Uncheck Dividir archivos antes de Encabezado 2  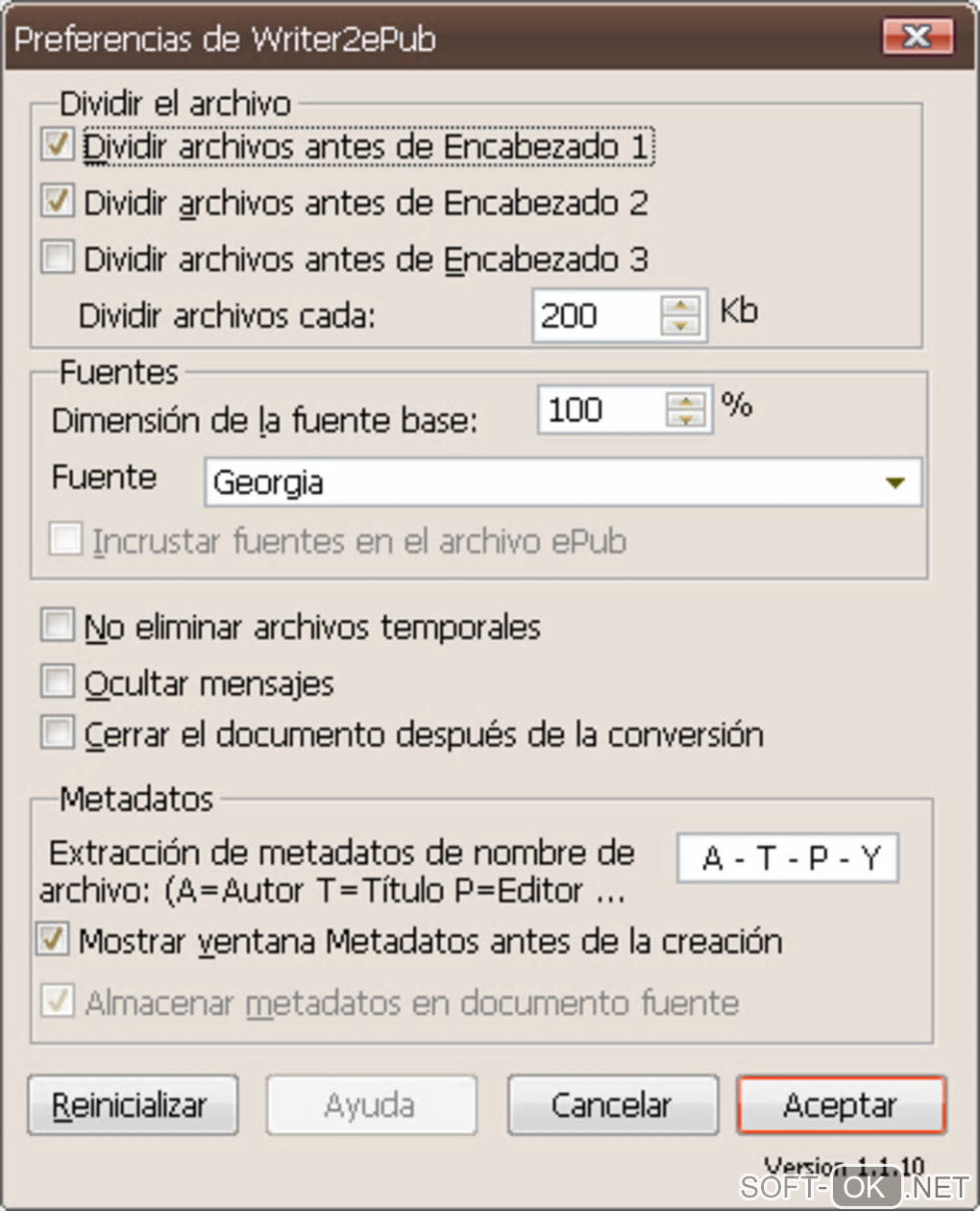coord(58,202)
